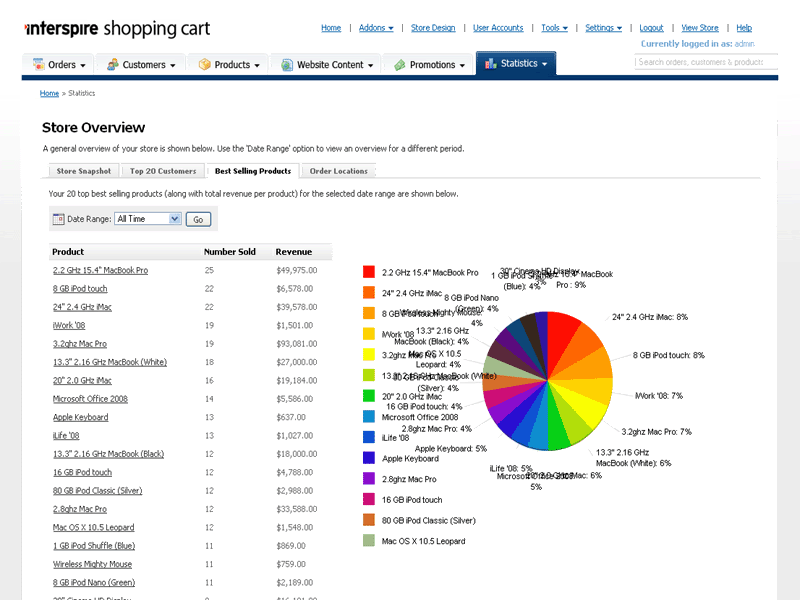Open the View Store link
The height and width of the screenshot is (600, 800).
[700, 28]
